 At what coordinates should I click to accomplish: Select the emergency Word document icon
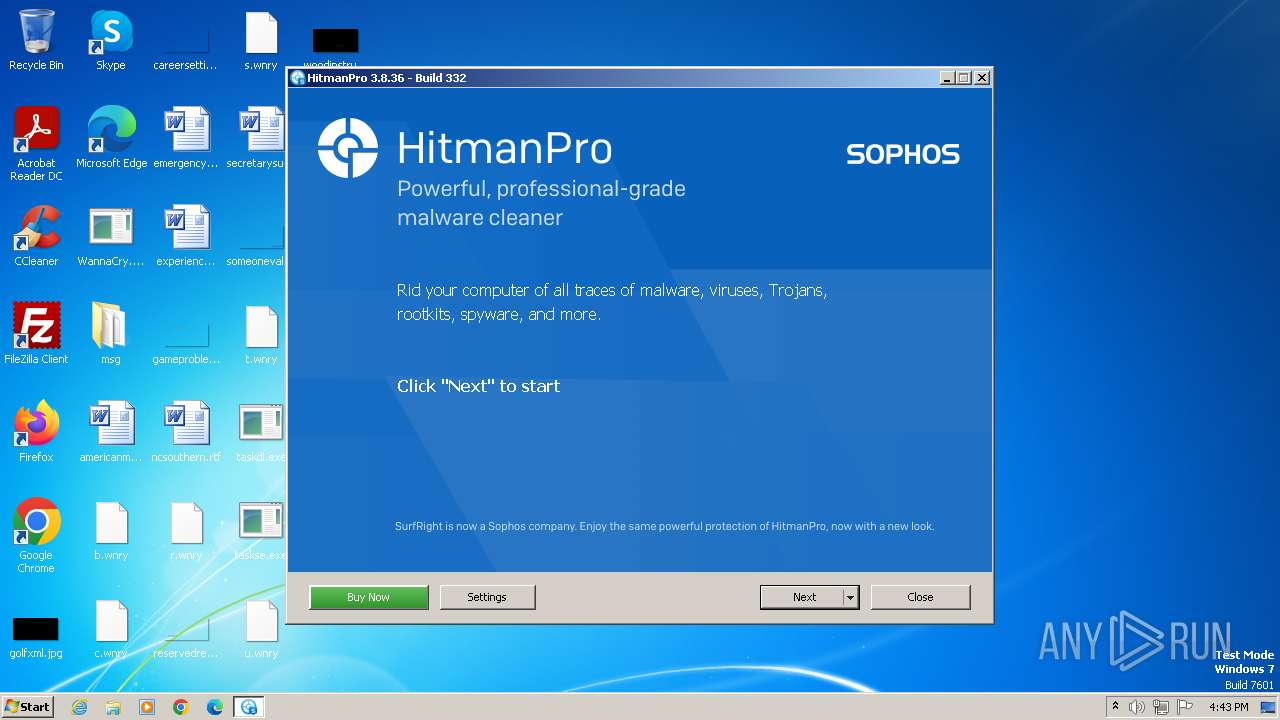click(x=186, y=138)
